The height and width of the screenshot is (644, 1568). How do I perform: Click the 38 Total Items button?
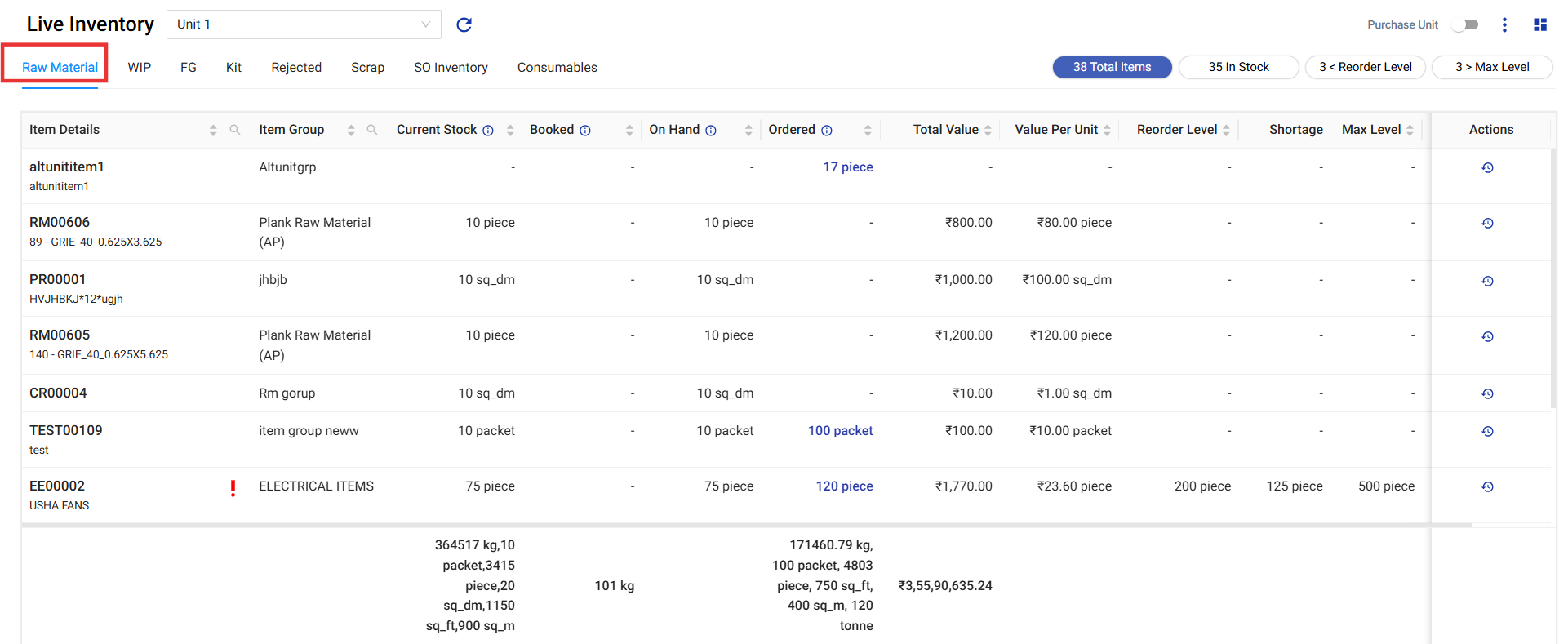(1112, 67)
